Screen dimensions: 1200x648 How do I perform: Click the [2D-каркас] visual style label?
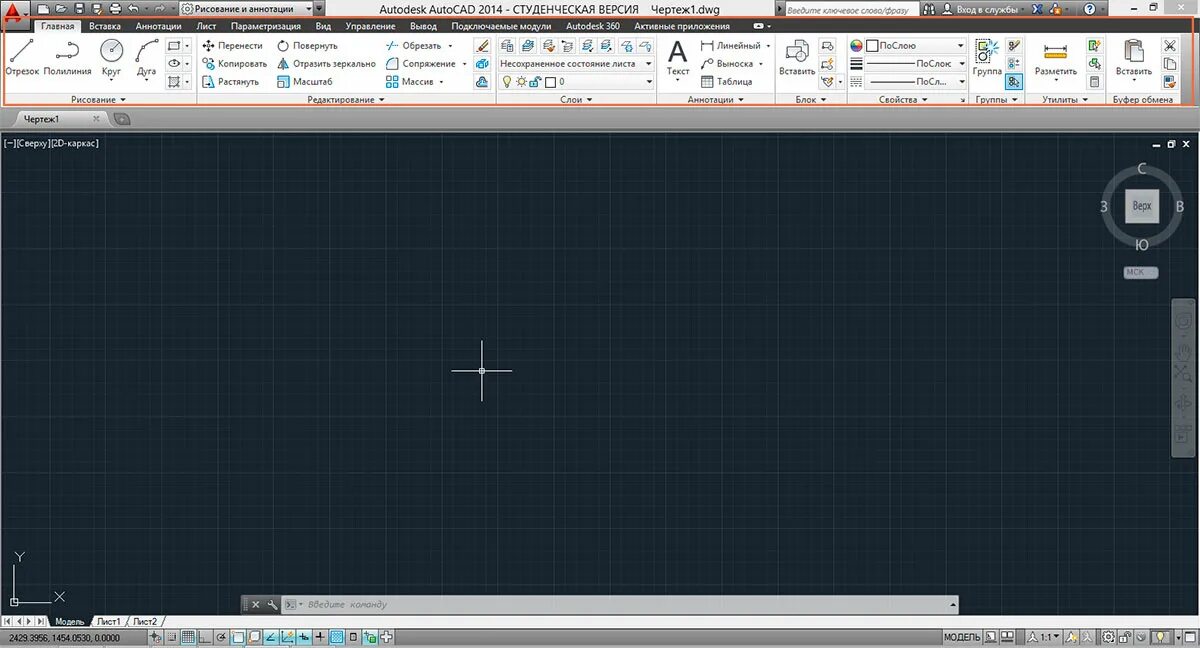tap(74, 144)
